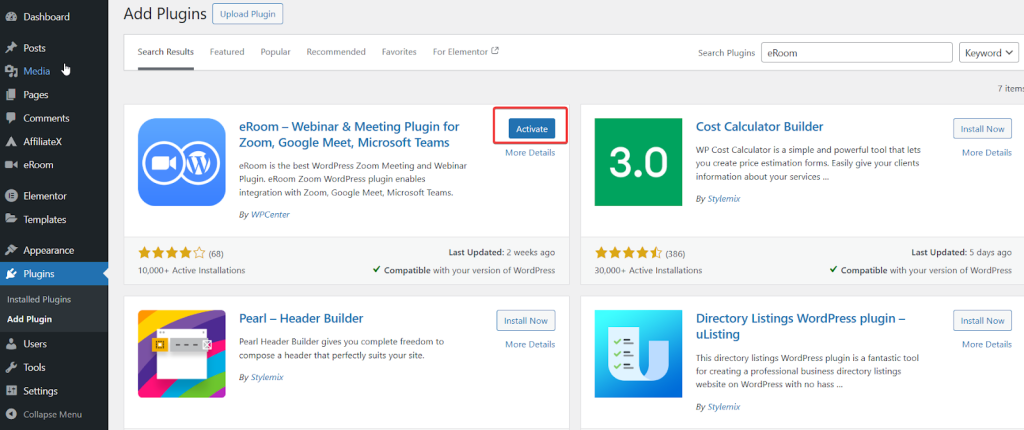
Task: Switch to the Popular tab
Action: [x=276, y=52]
